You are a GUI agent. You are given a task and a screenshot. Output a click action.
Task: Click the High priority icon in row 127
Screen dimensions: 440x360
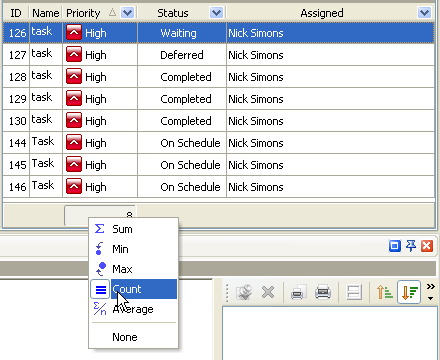pos(74,55)
